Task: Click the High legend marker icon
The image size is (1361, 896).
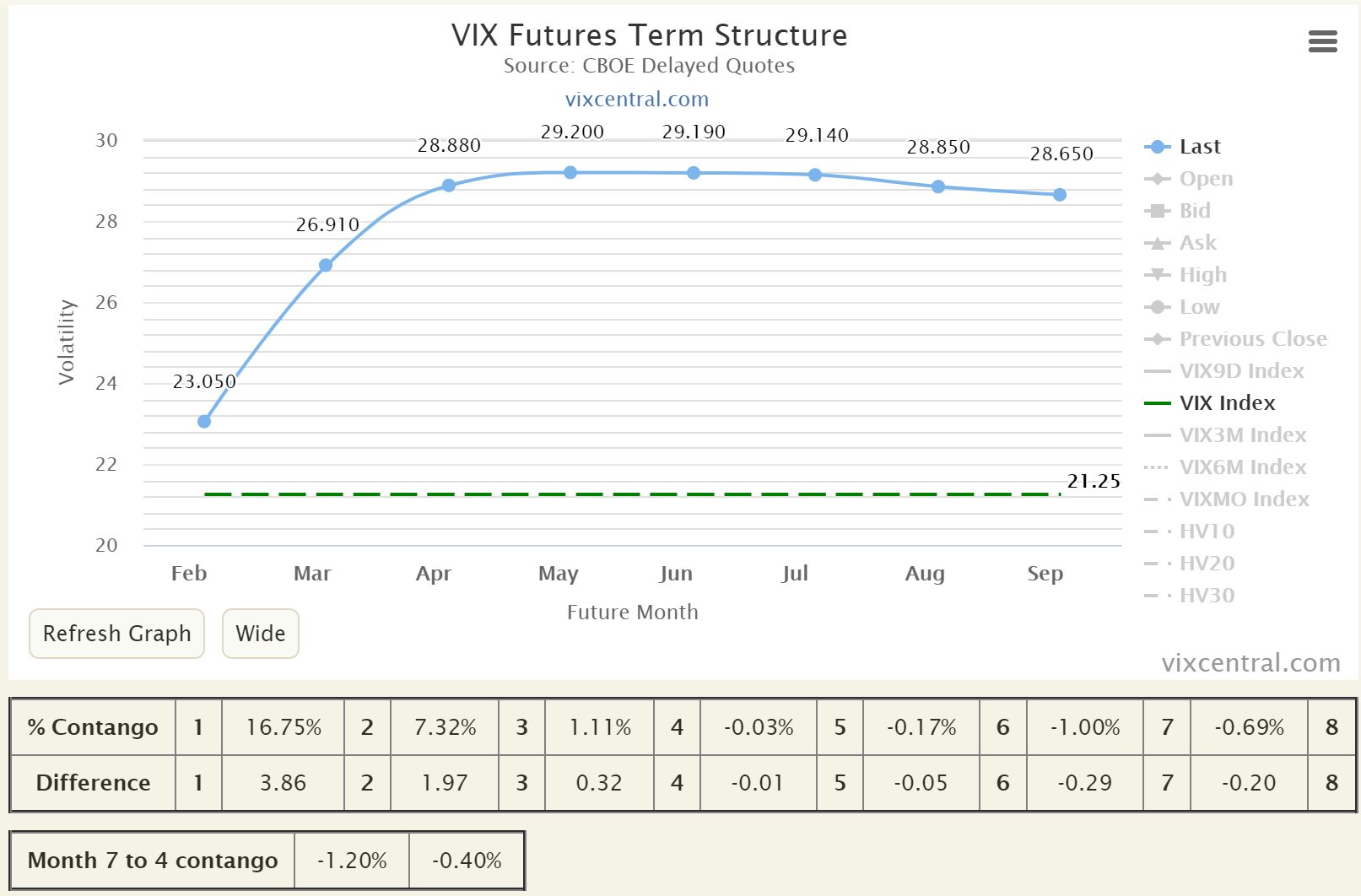Action: pyautogui.click(x=1158, y=274)
